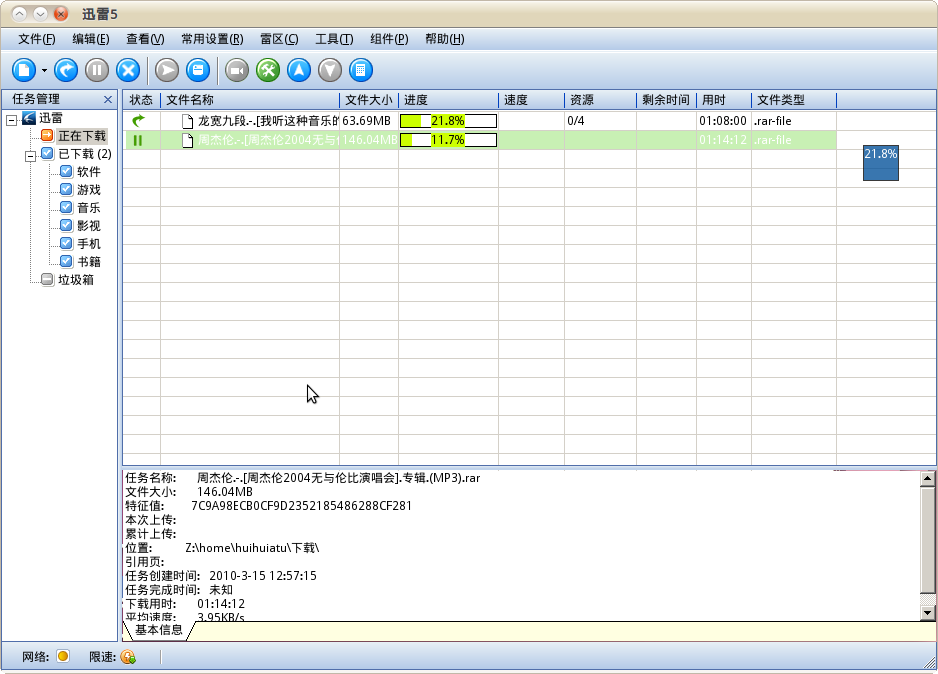Select the 游戏 category
This screenshot has height=674, width=938.
point(89,190)
